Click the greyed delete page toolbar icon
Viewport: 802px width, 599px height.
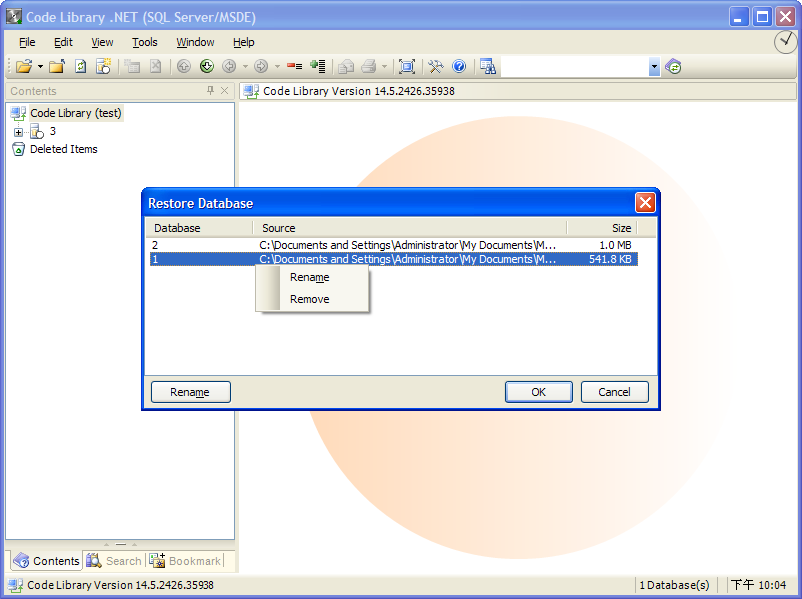[x=155, y=66]
